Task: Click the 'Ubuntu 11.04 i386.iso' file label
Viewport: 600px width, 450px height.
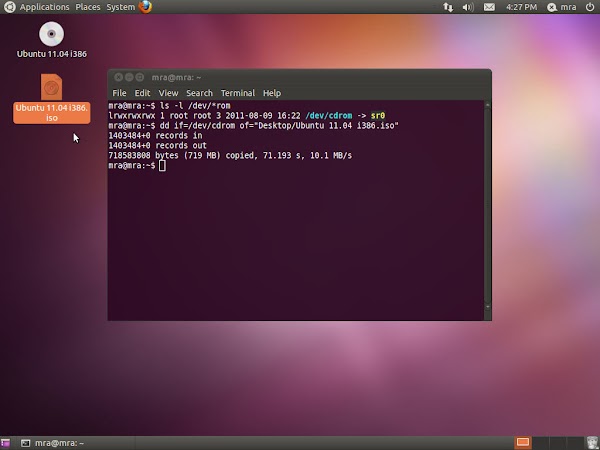Action: click(x=52, y=113)
